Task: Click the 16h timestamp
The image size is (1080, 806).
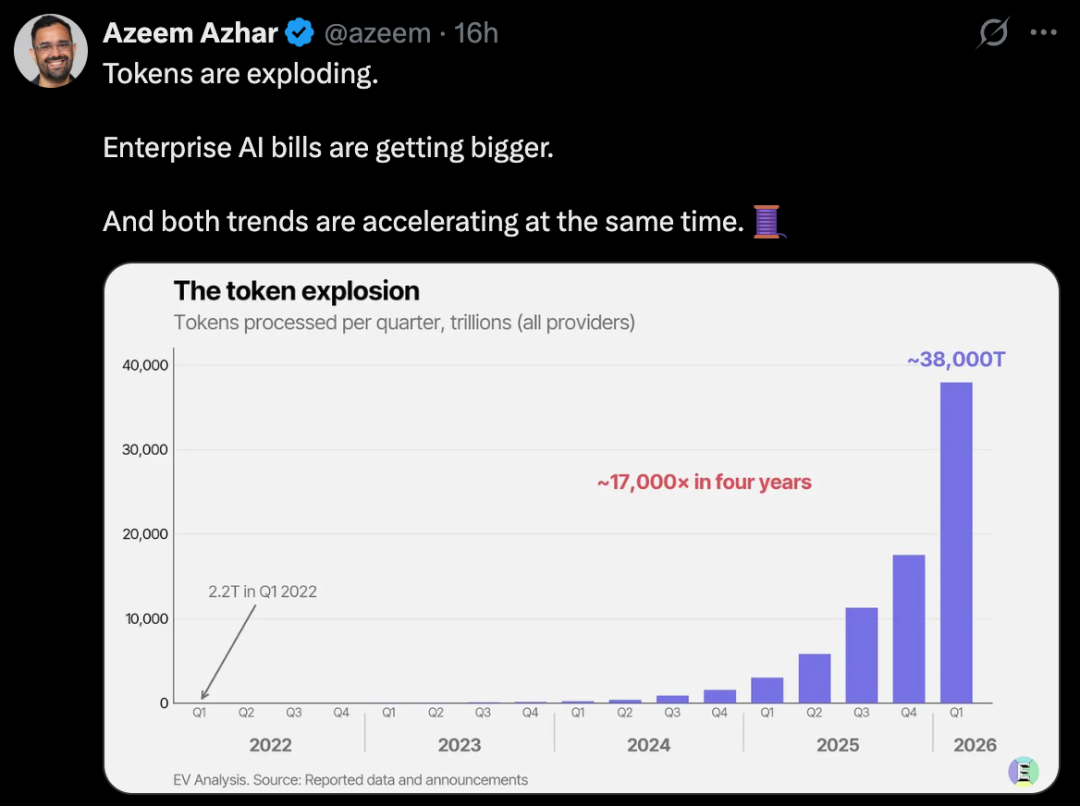Action: (476, 33)
